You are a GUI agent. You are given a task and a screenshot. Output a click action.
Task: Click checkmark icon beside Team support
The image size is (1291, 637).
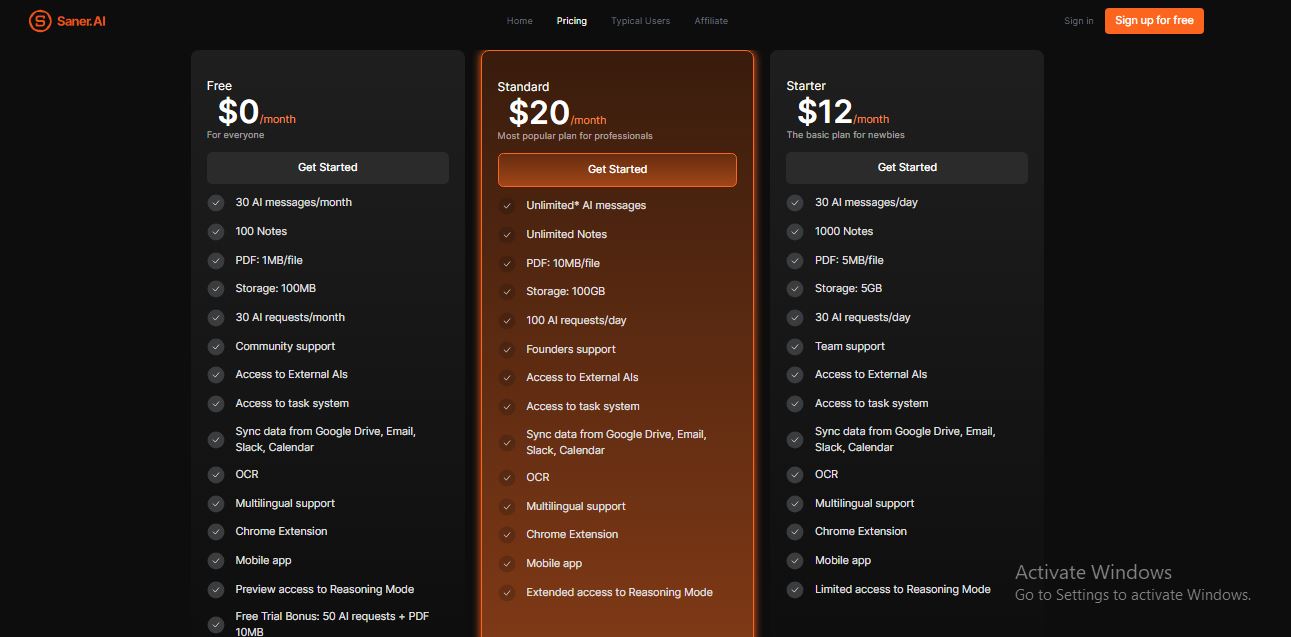(795, 347)
